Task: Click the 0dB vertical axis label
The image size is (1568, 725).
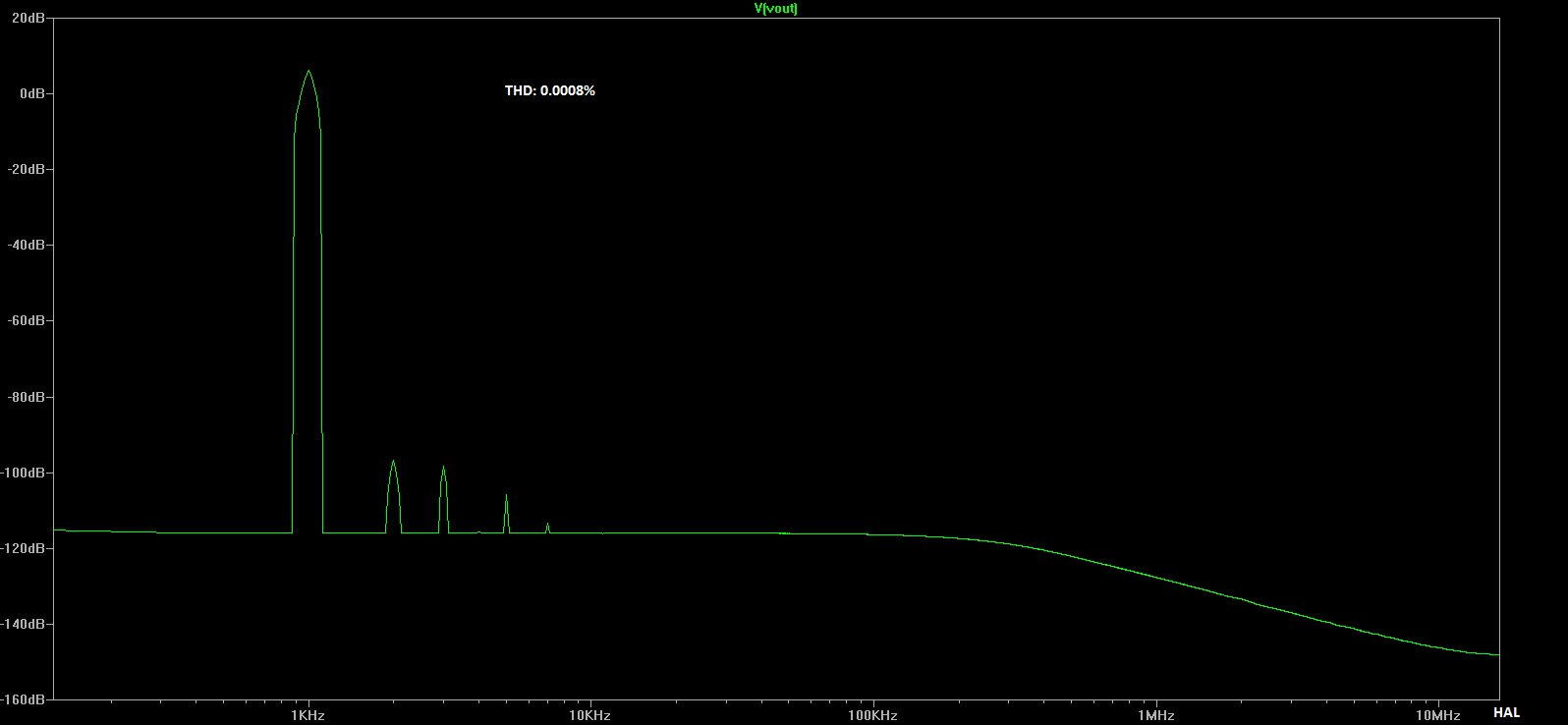Action: pos(31,93)
